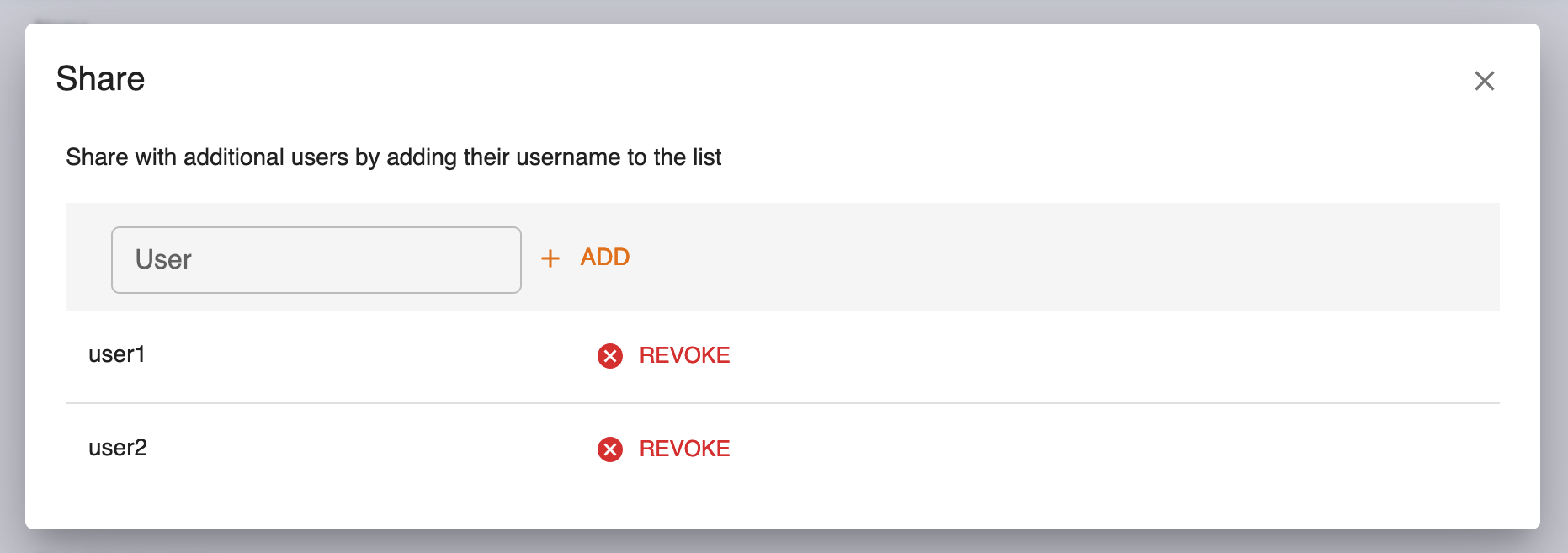The width and height of the screenshot is (1568, 553).
Task: Click the red X icon for user1
Action: point(610,356)
